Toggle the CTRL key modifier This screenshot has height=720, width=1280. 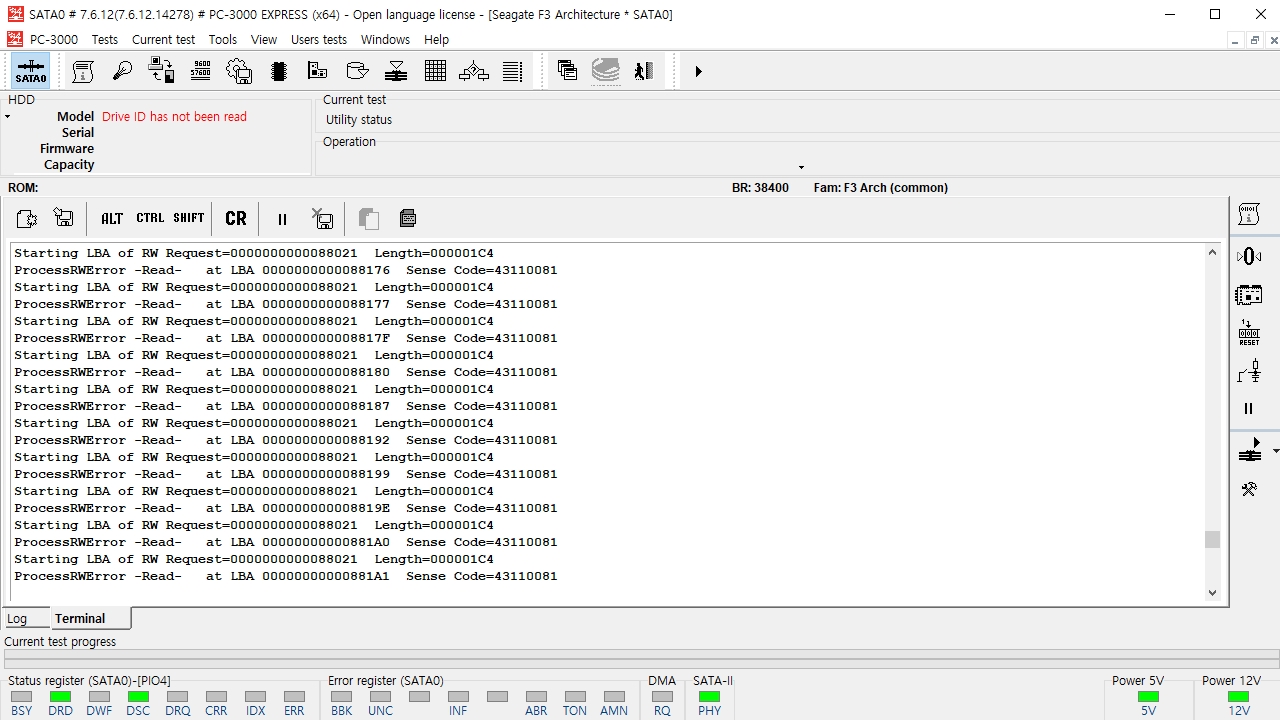(150, 218)
